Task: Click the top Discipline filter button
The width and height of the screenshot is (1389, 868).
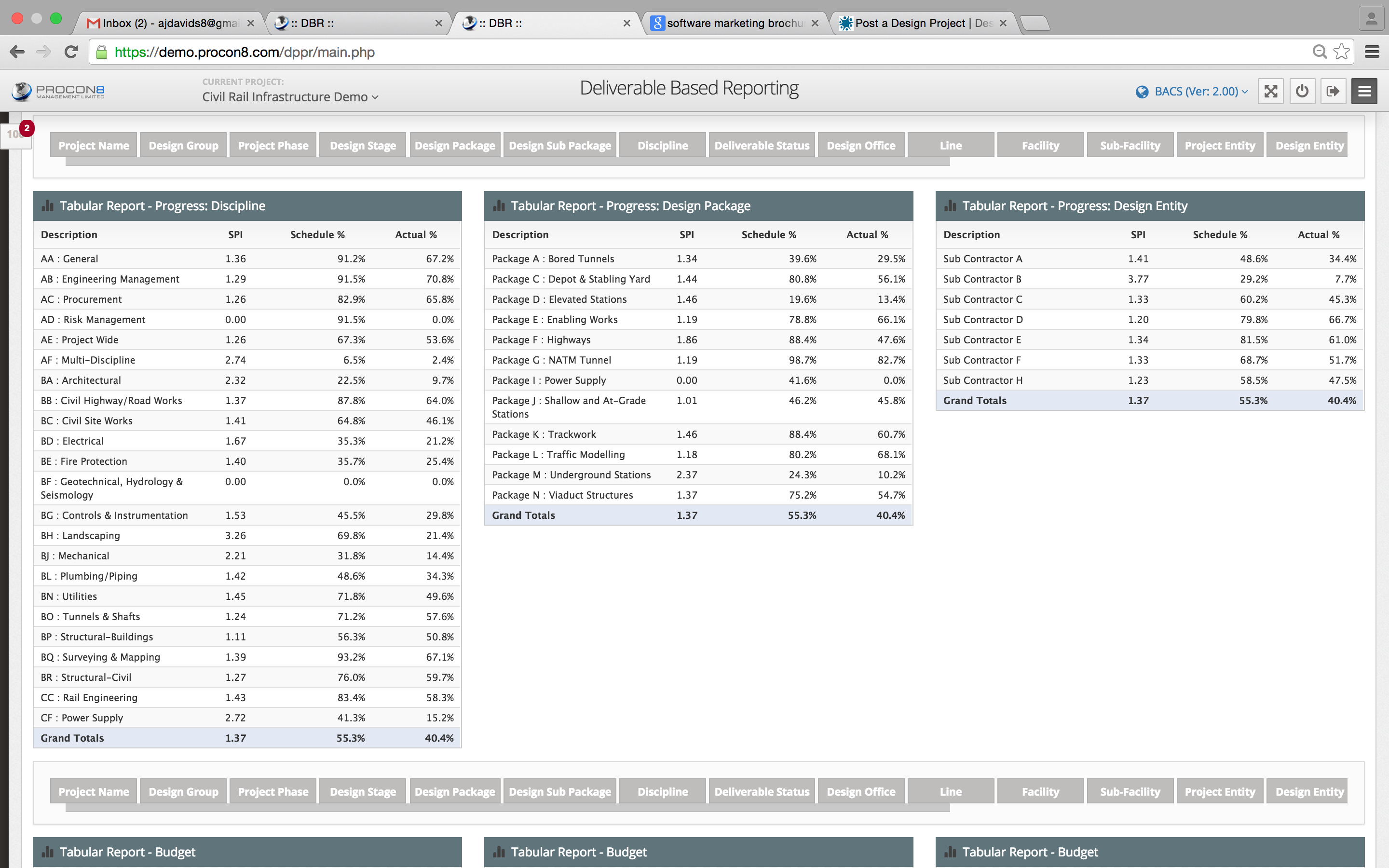Action: click(x=662, y=145)
